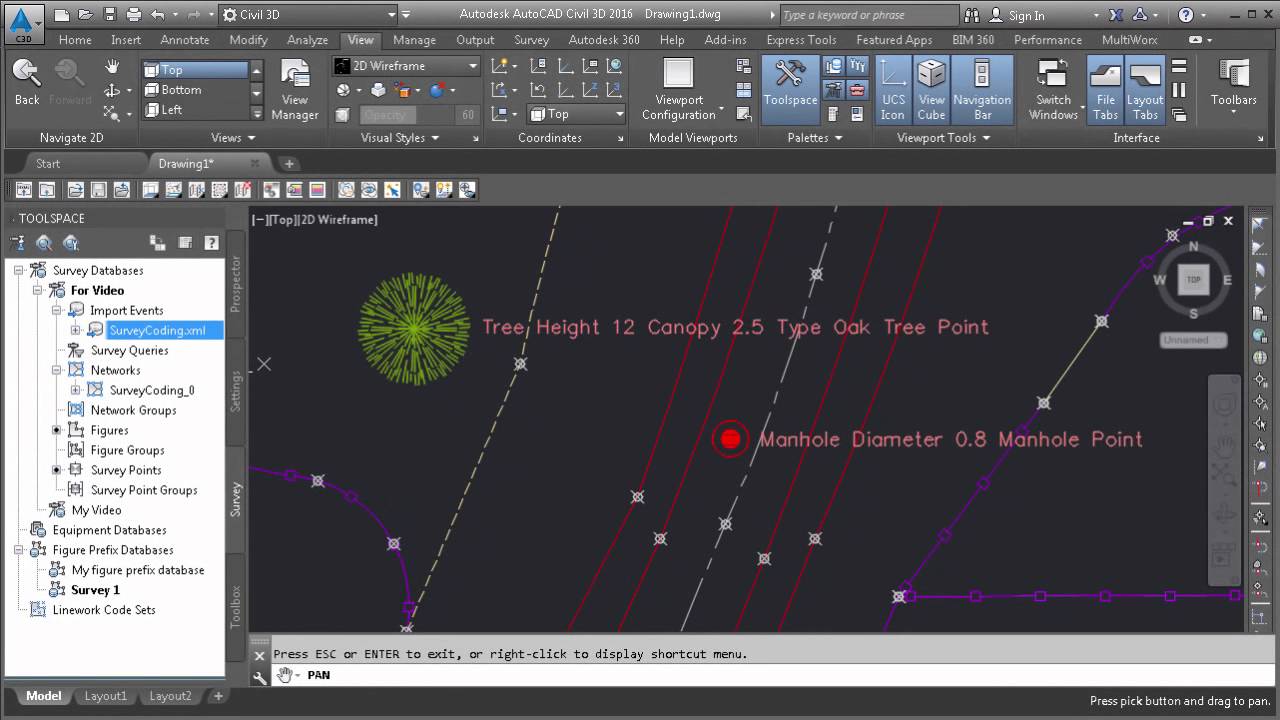Click the red manhole symbol in the drawing
The image size is (1280, 720).
(x=730, y=438)
